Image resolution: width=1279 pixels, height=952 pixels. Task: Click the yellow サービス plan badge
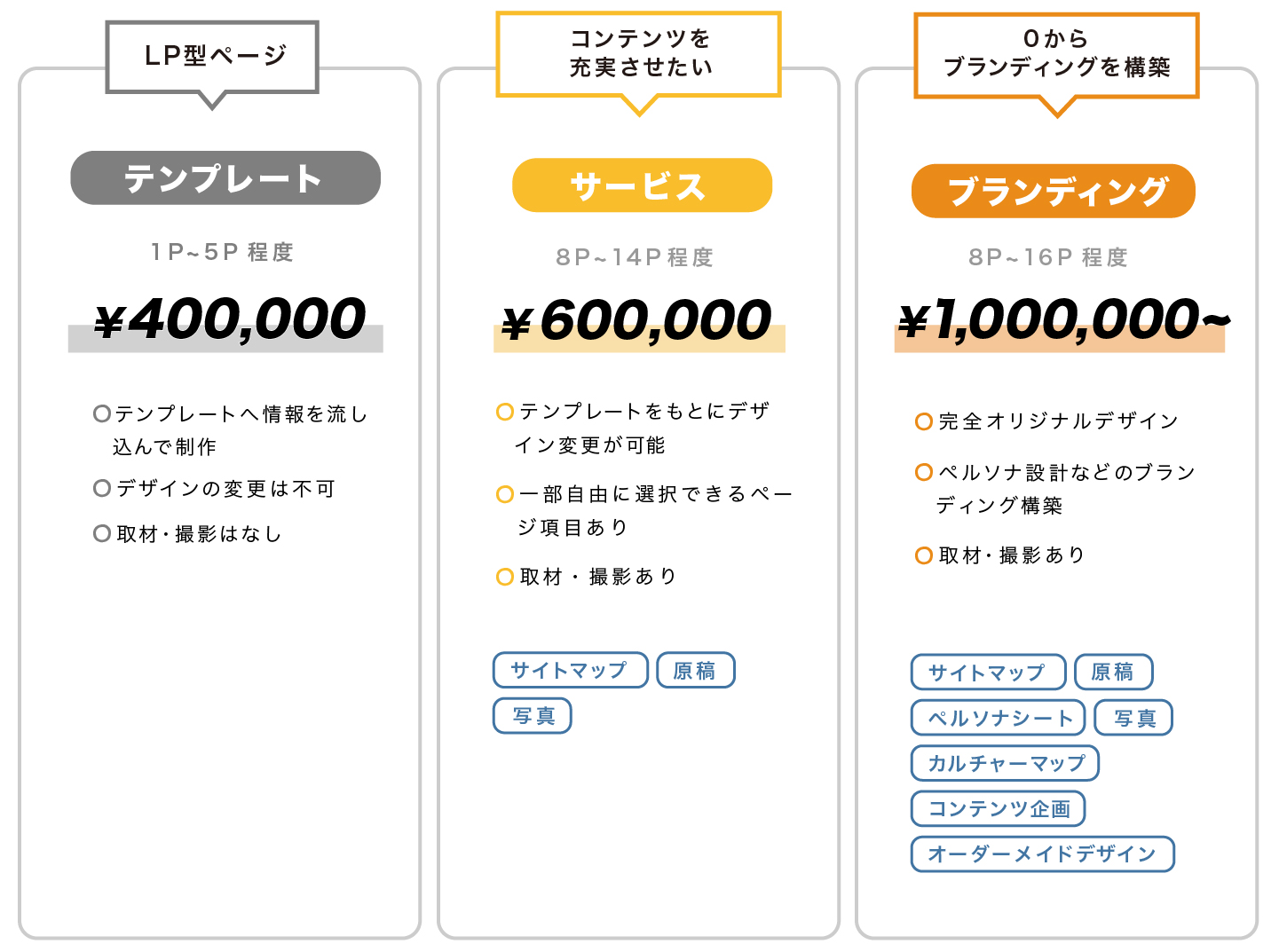coord(642,185)
